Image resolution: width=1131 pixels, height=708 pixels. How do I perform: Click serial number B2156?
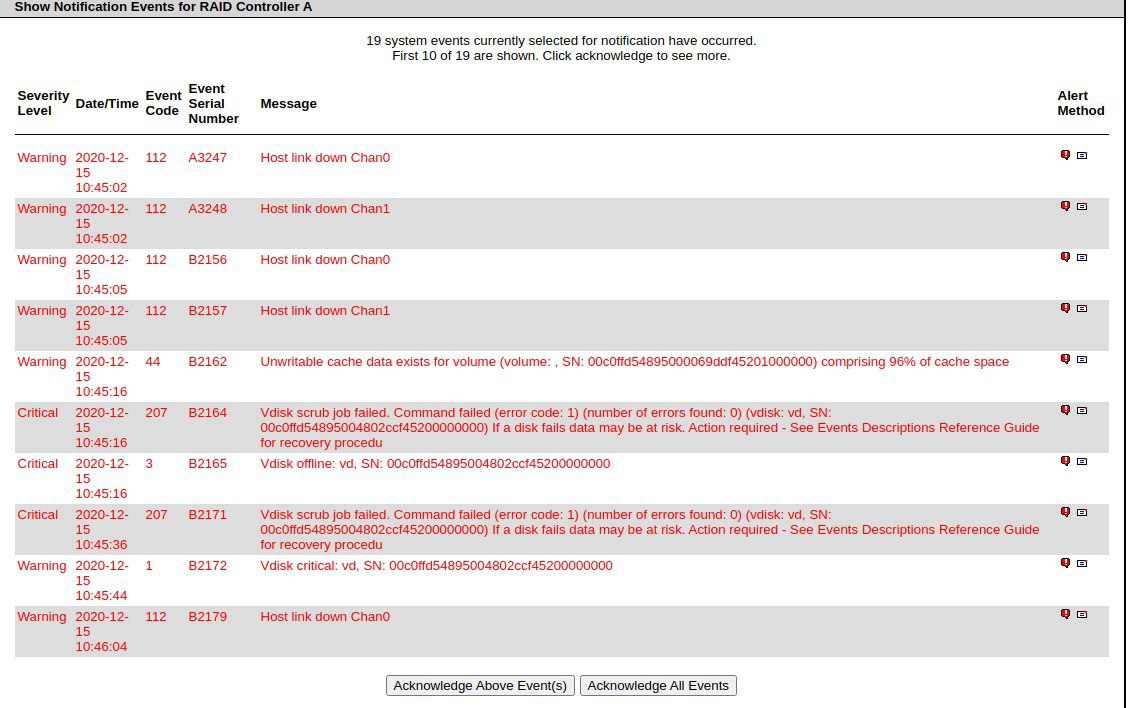[208, 260]
